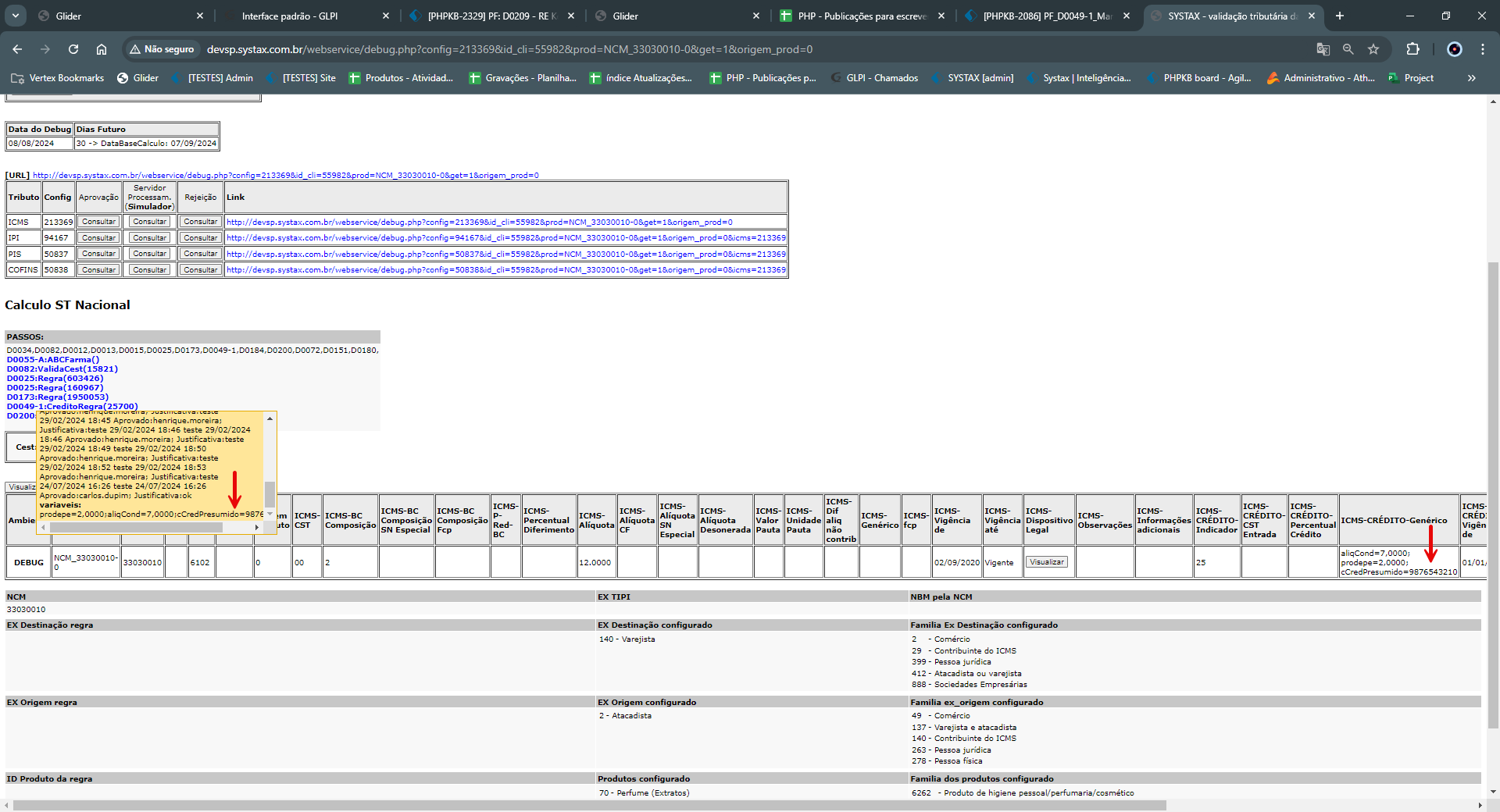Open the PHPKB board - Agil bookmark
The height and width of the screenshot is (812, 1500).
(x=1199, y=78)
